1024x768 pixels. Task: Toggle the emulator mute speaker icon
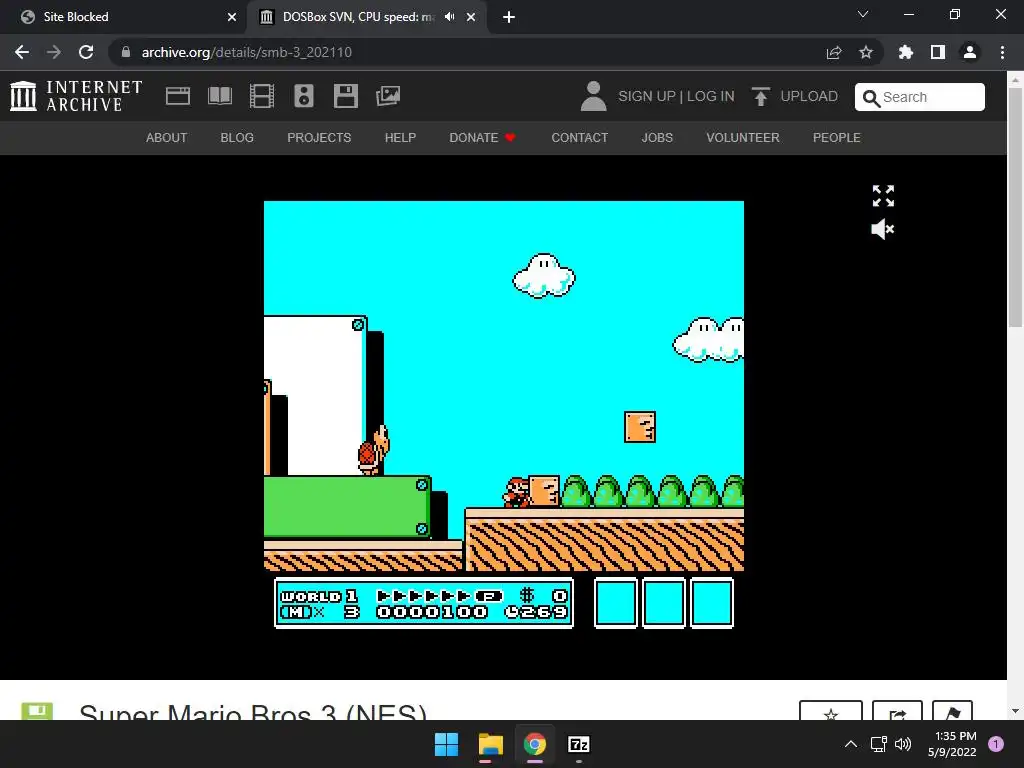coord(883,229)
